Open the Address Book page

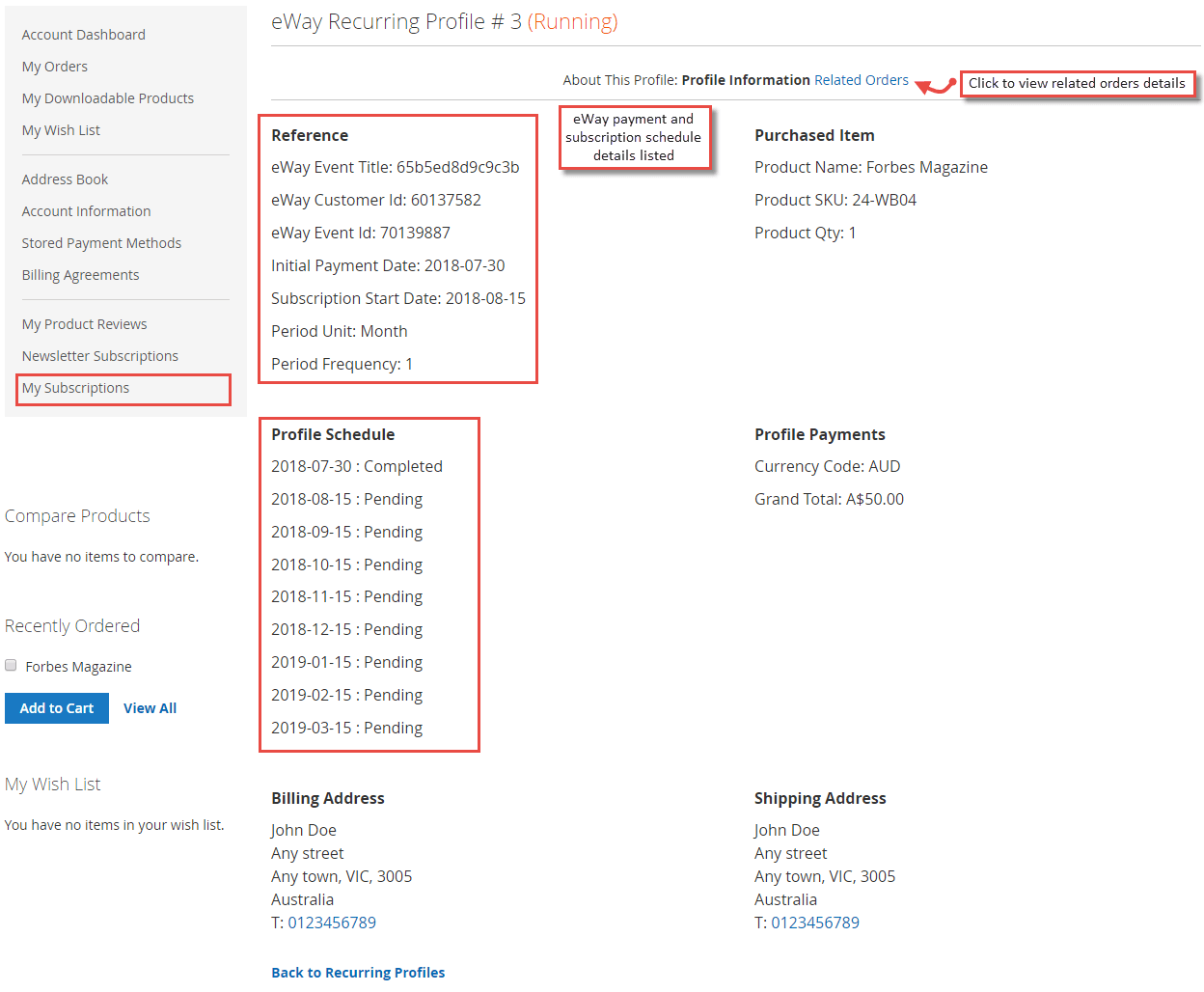point(65,179)
